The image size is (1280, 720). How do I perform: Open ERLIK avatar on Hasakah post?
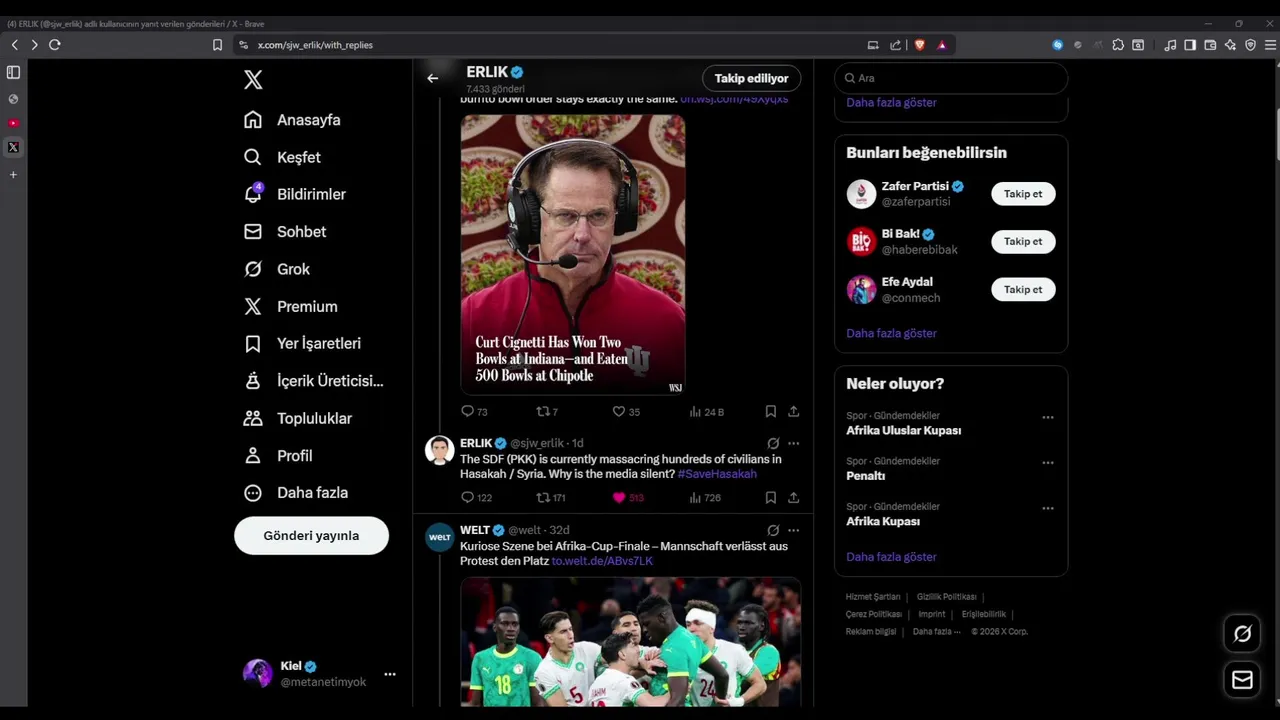[x=439, y=450]
